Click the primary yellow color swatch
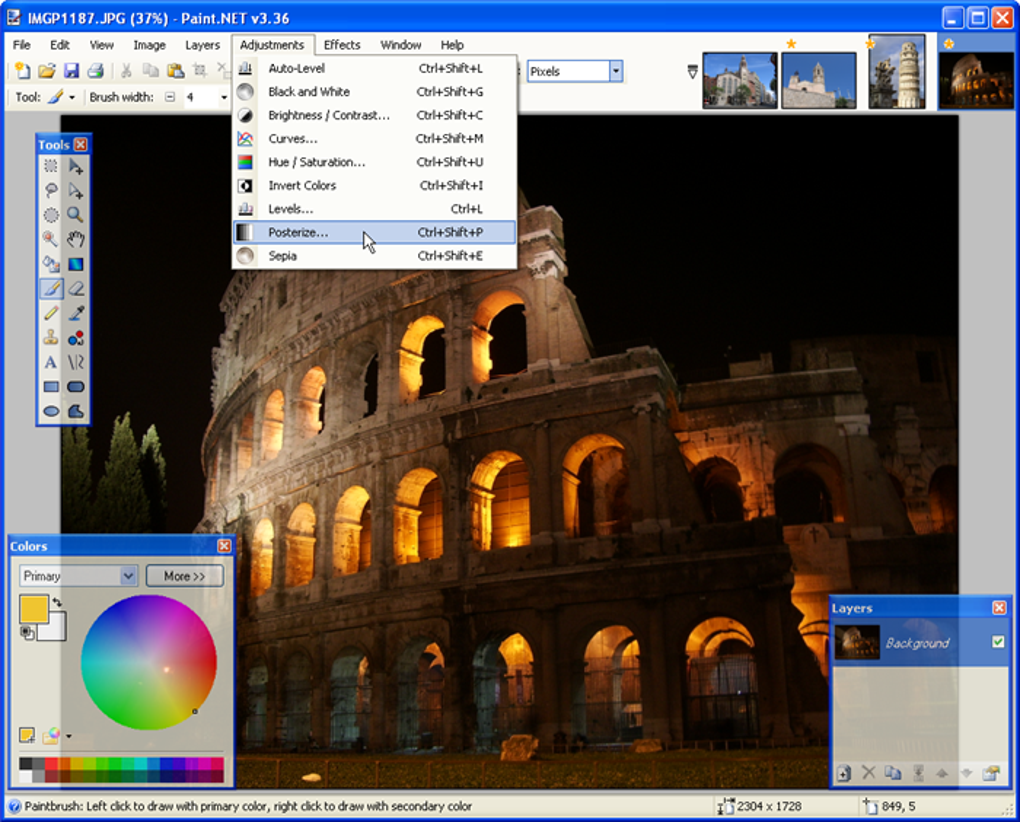1020x822 pixels. (x=33, y=609)
